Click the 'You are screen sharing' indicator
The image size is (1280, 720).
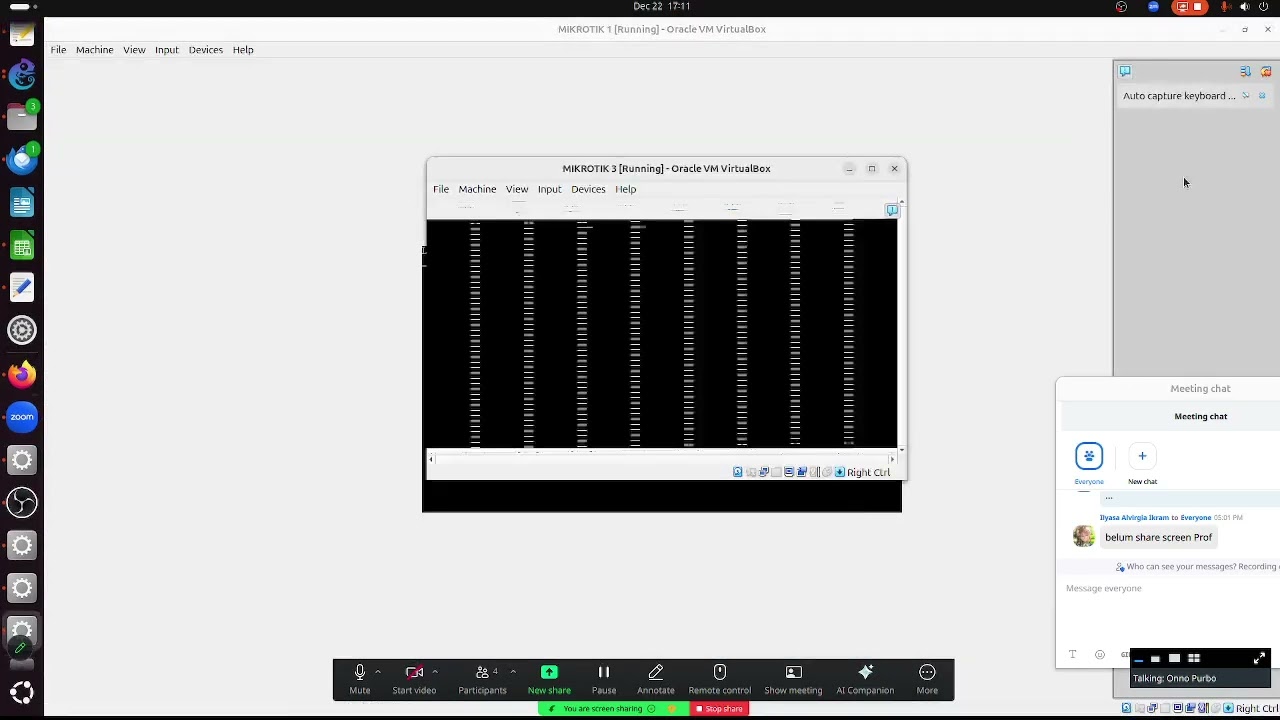602,709
